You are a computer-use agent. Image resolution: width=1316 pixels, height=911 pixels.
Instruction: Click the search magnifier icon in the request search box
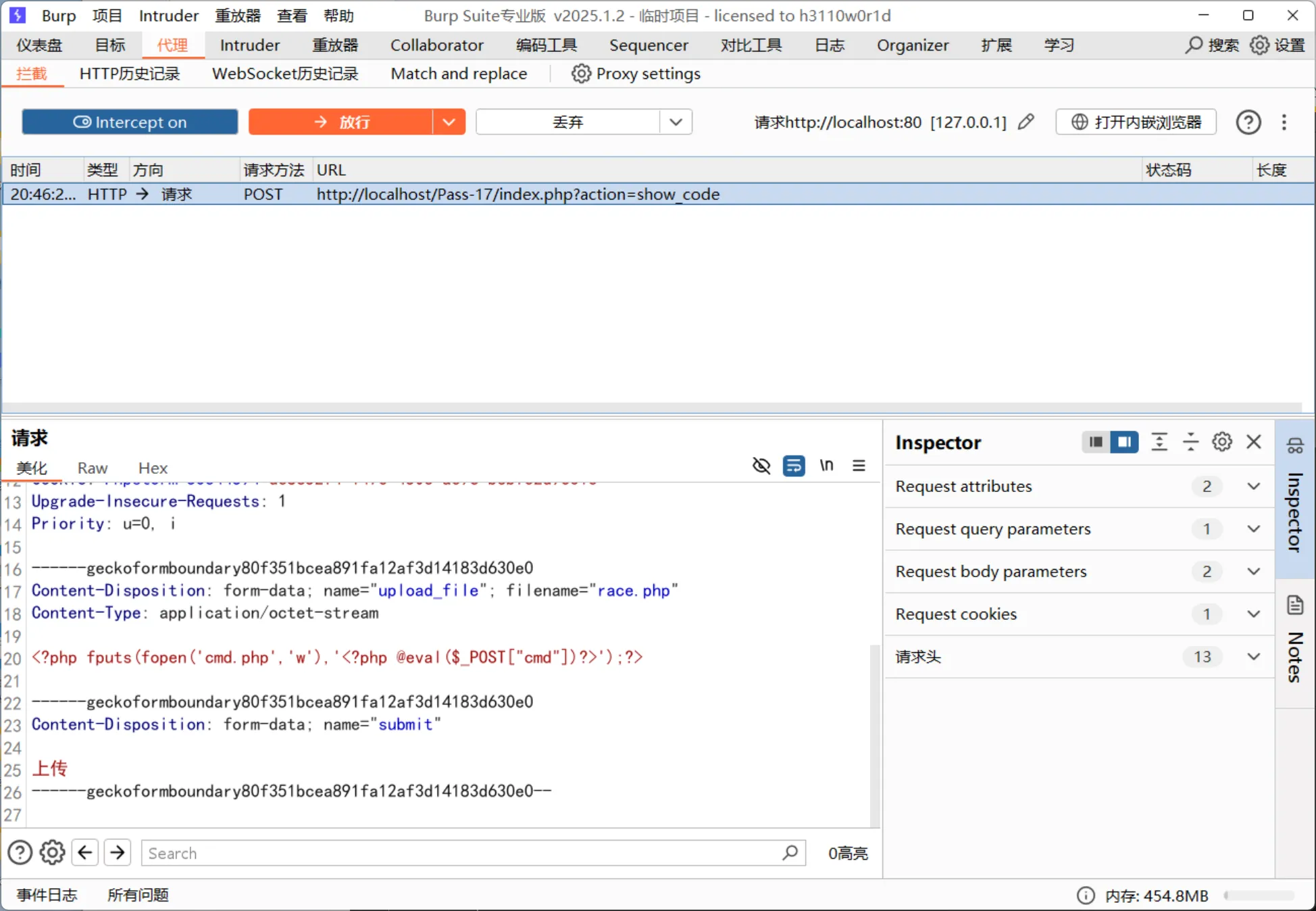tap(790, 853)
